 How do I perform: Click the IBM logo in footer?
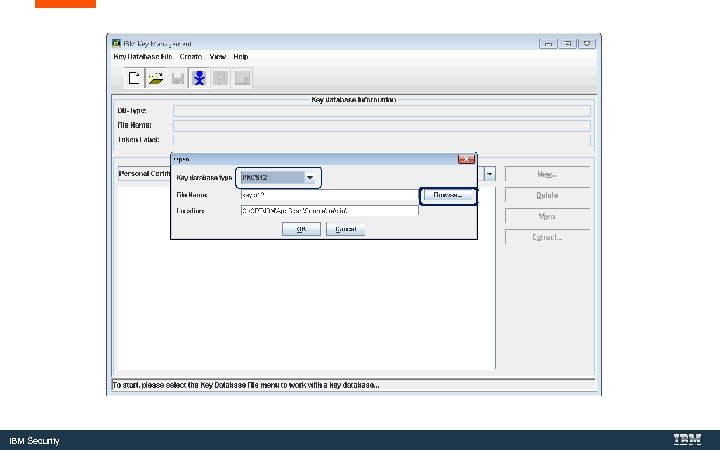(x=687, y=440)
